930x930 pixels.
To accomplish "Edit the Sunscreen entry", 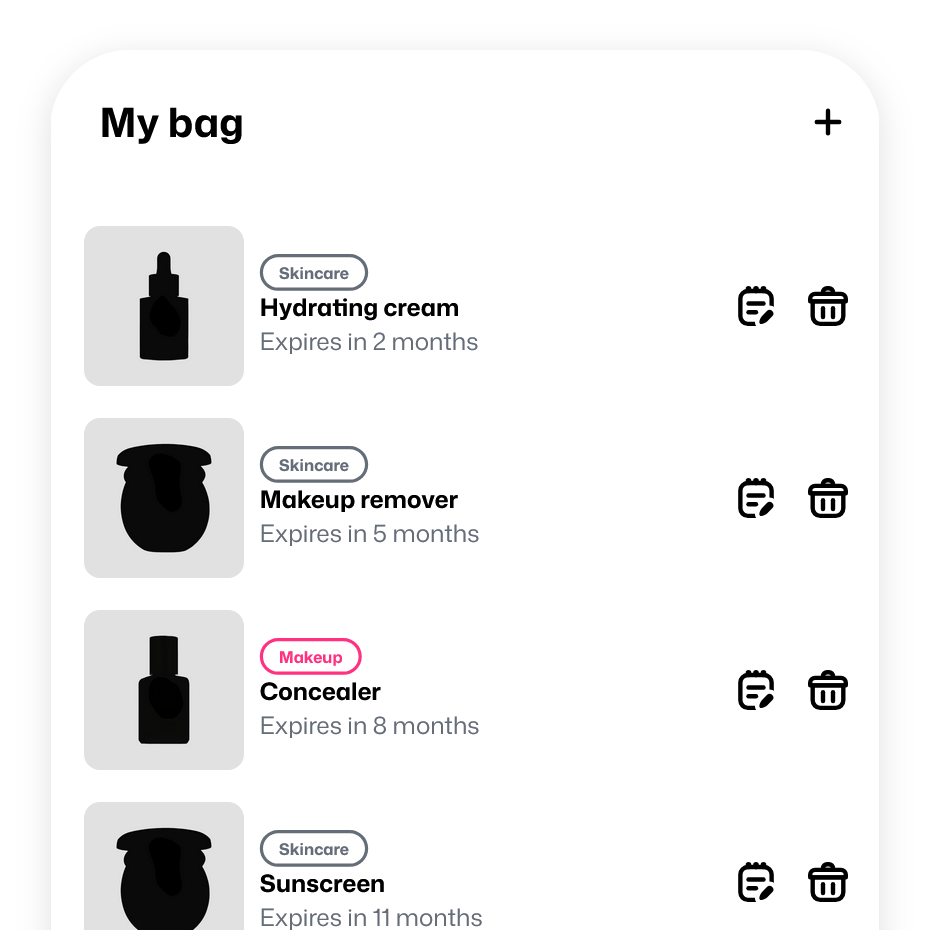I will tap(756, 882).
